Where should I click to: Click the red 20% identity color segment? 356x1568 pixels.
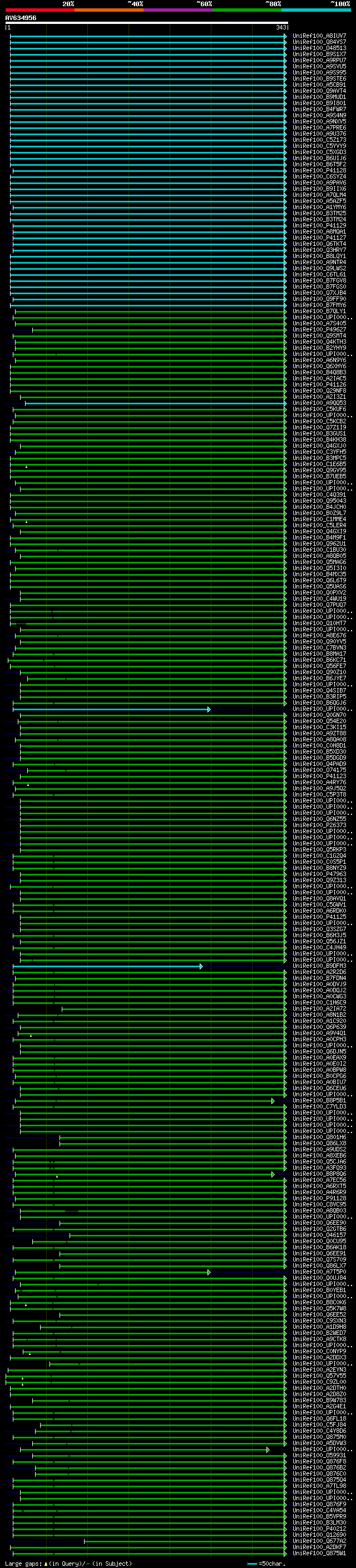click(x=39, y=10)
